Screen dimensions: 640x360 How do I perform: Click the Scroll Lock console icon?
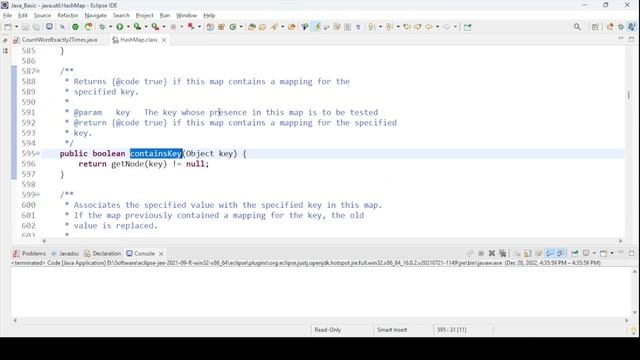[x=527, y=253]
